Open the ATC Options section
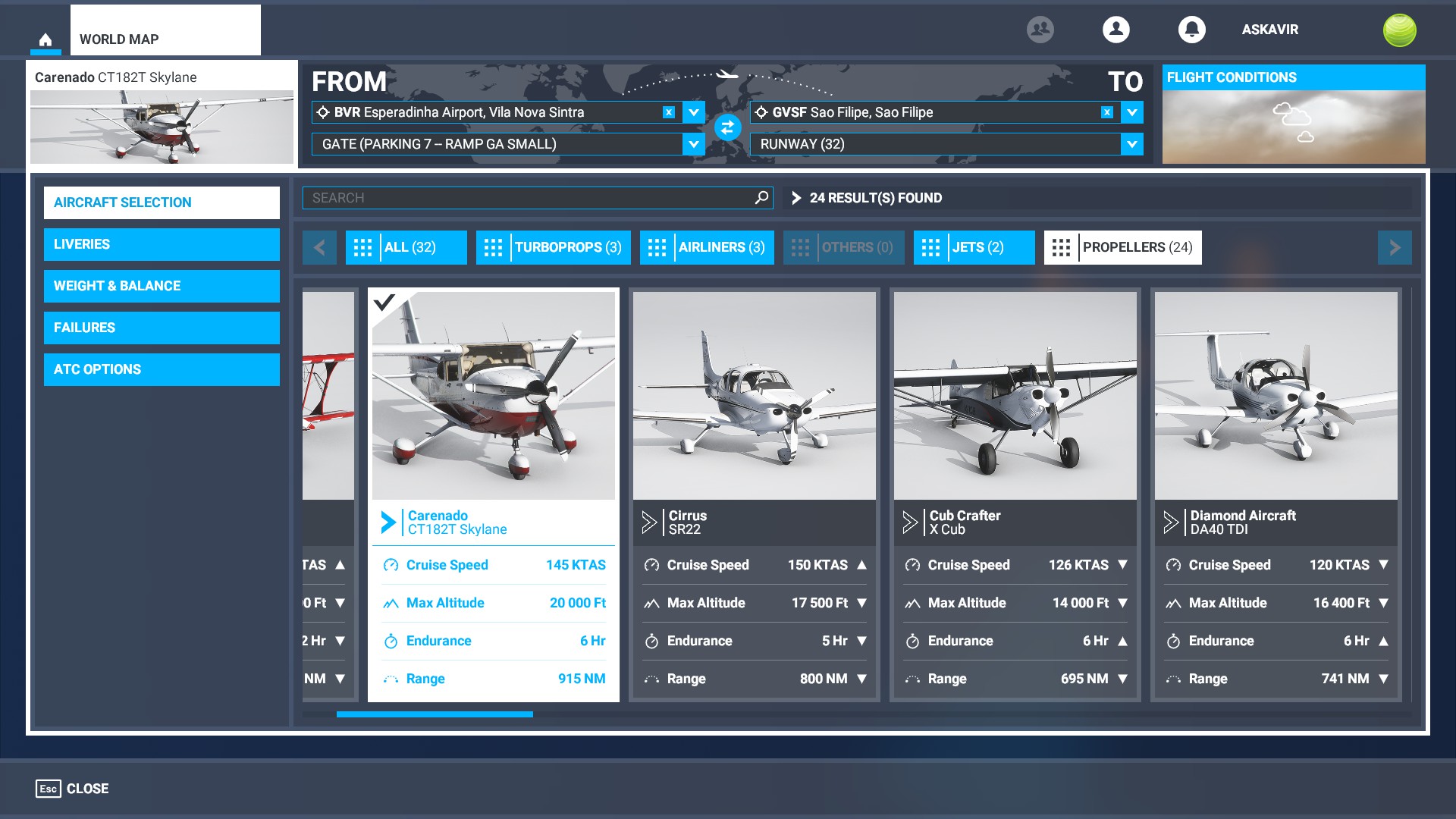The image size is (1456, 819). [x=162, y=369]
